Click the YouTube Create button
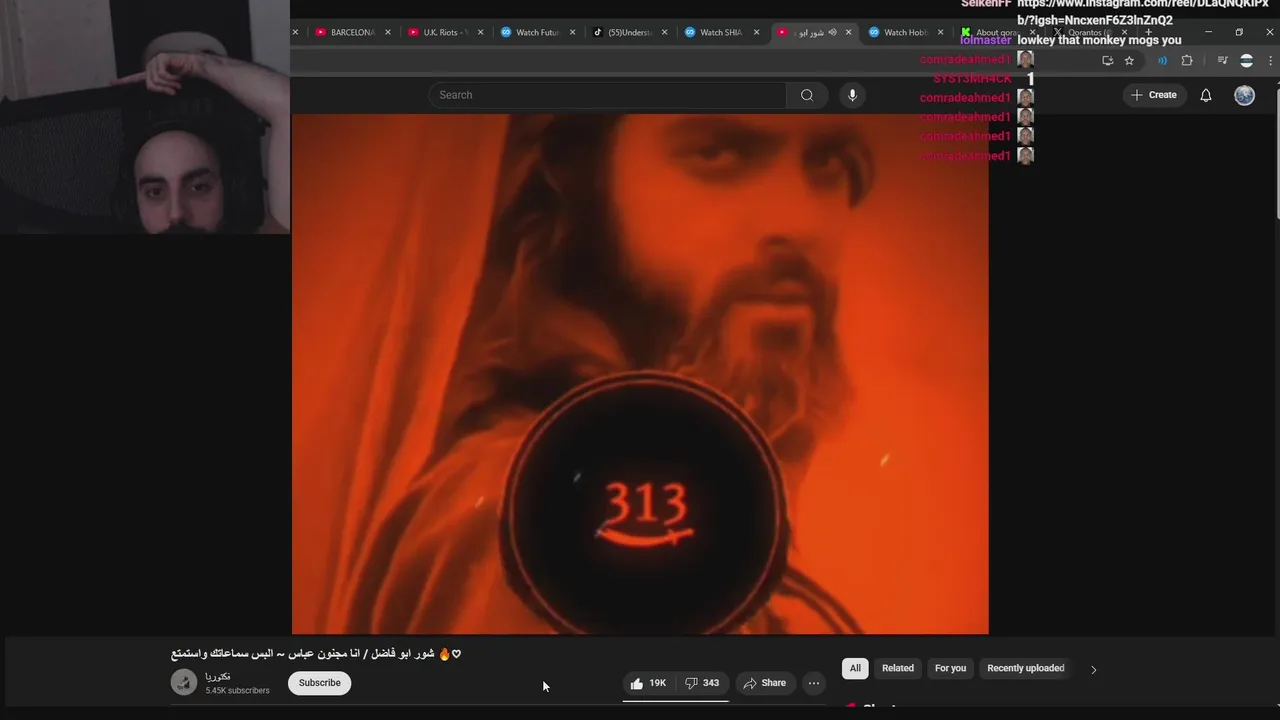 coord(1154,95)
